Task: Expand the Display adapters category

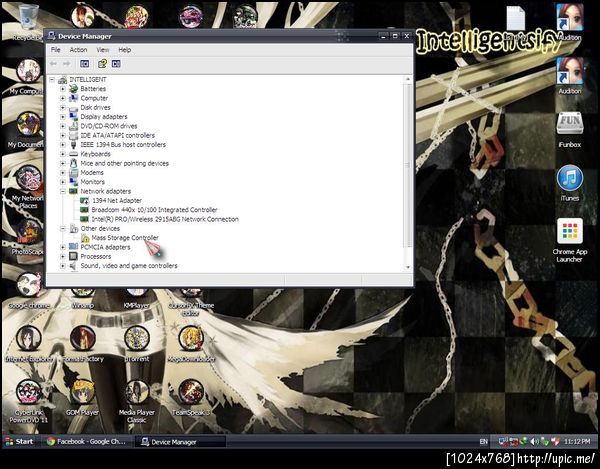Action: coord(63,117)
